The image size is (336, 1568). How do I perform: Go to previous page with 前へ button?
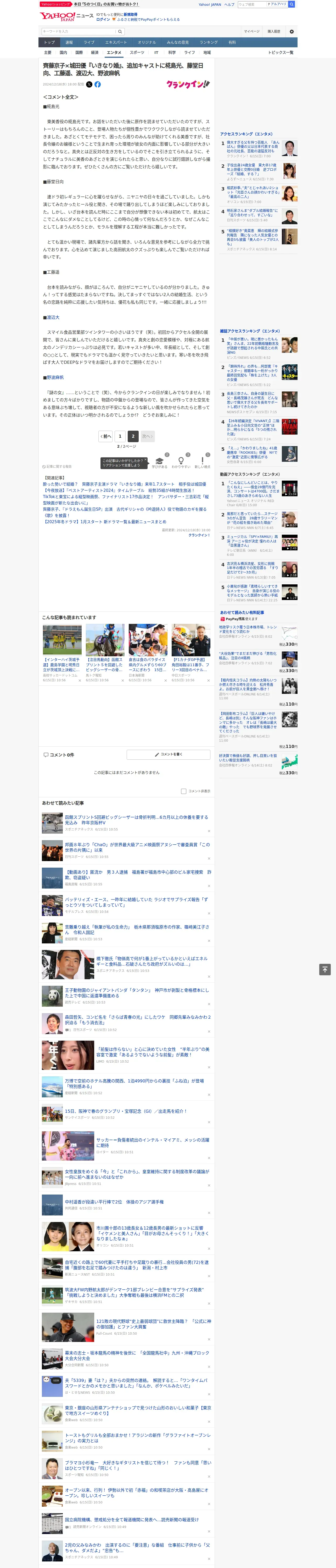pos(105,436)
